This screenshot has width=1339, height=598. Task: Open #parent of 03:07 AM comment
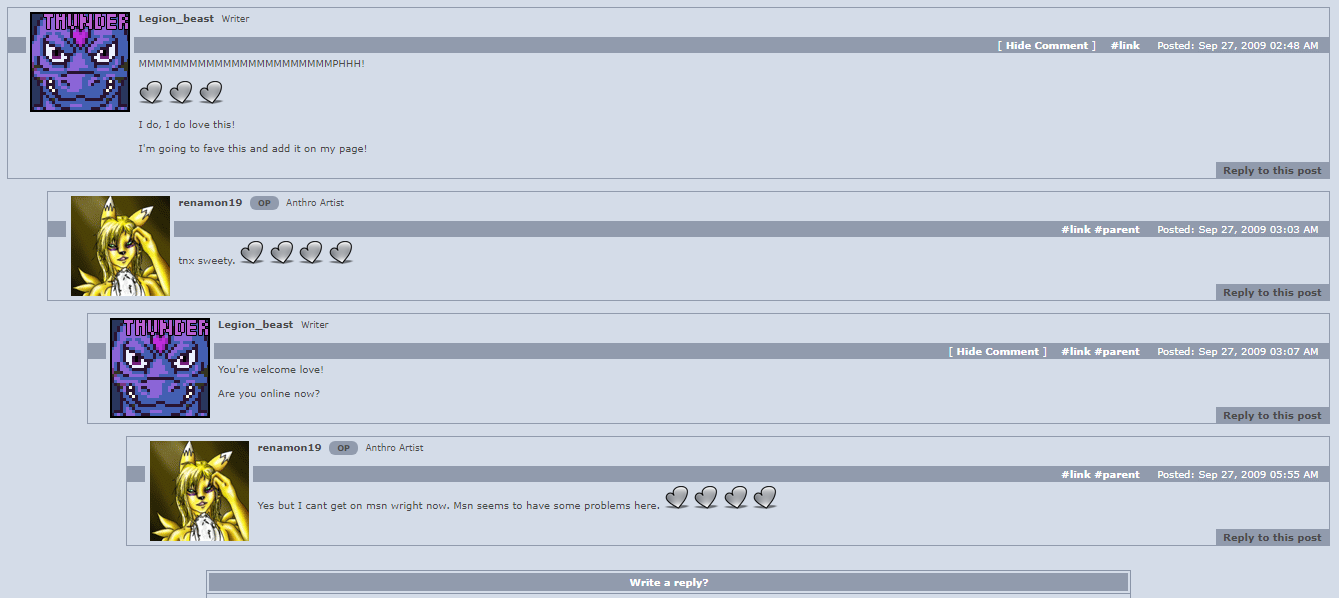(x=1117, y=352)
